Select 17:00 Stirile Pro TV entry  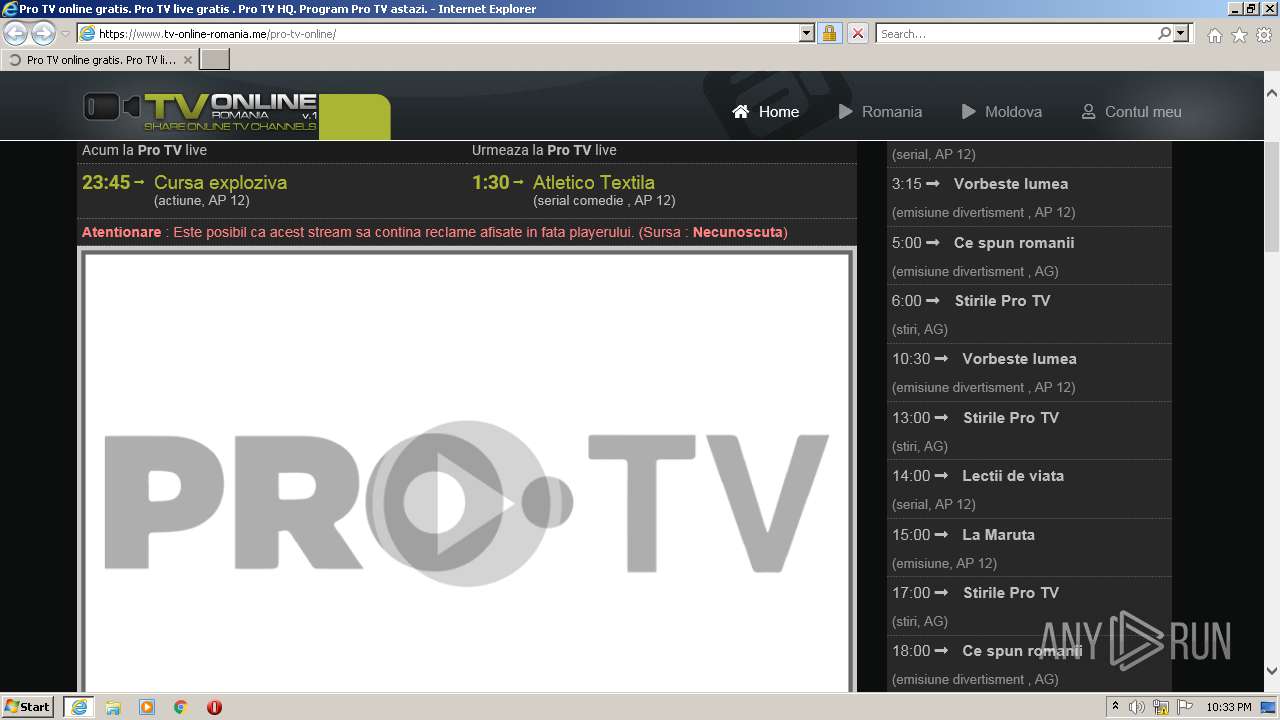(x=1029, y=606)
